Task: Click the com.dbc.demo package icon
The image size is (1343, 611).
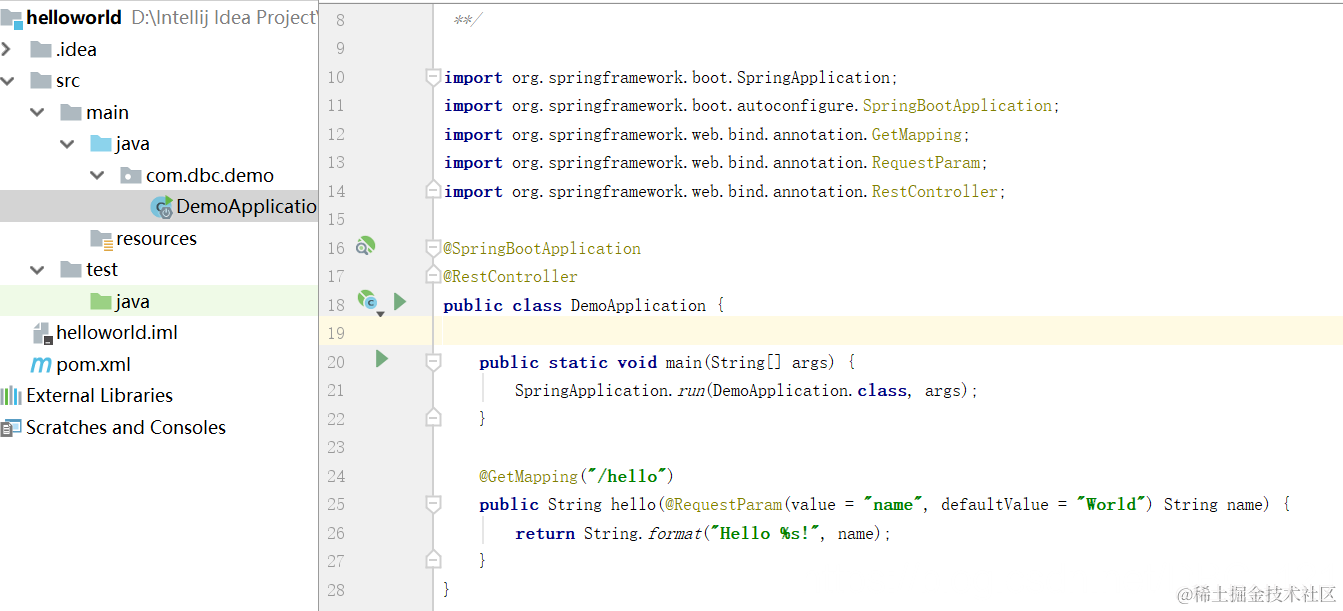Action: (131, 175)
